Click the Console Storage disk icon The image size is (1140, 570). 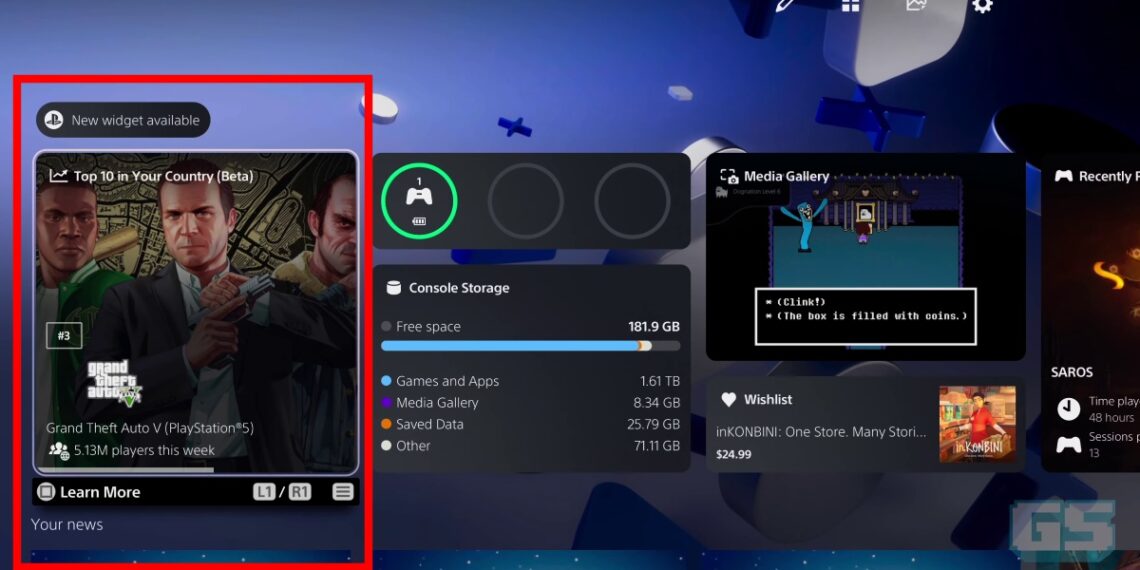[393, 288]
